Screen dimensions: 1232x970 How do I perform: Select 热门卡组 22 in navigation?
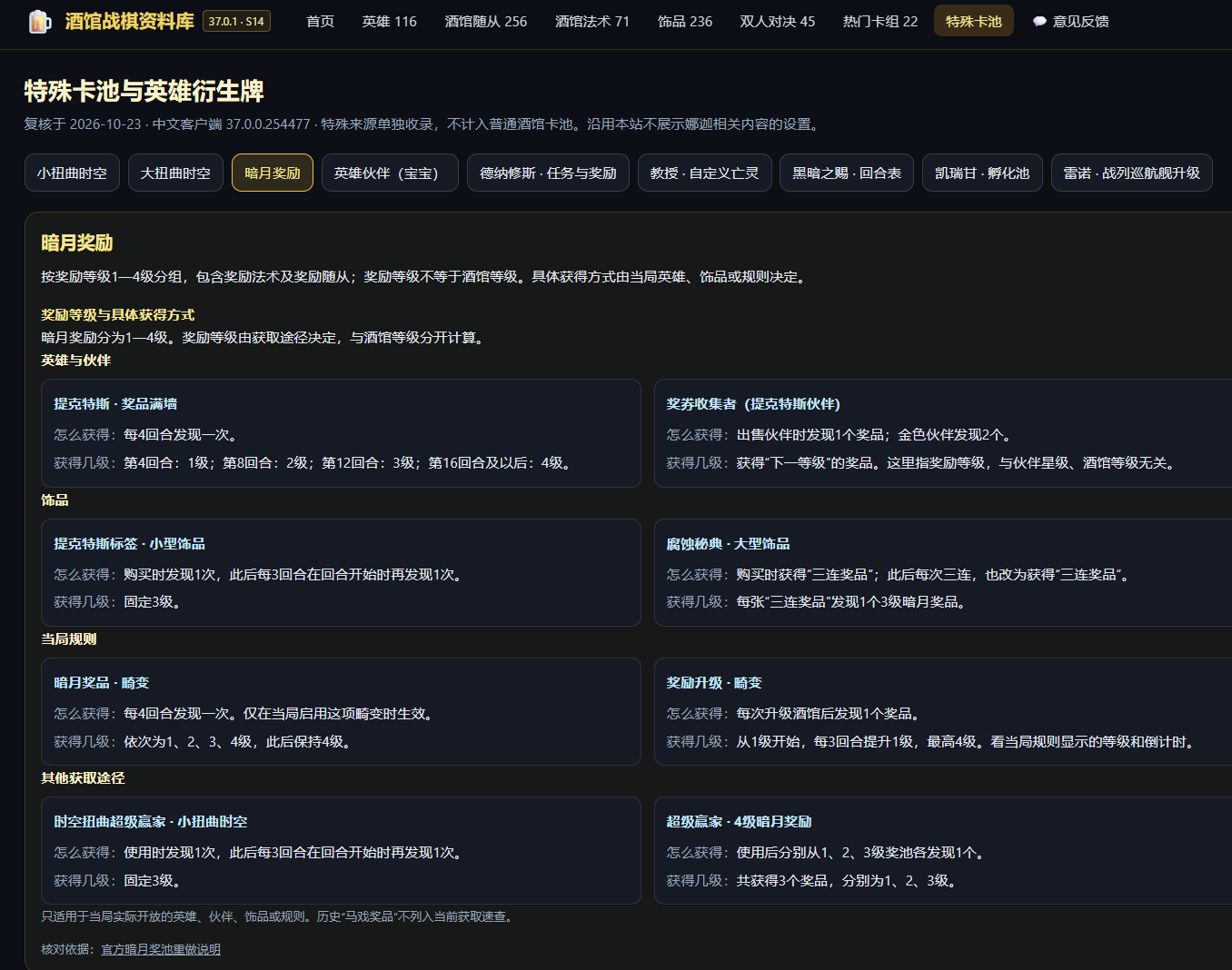click(880, 21)
